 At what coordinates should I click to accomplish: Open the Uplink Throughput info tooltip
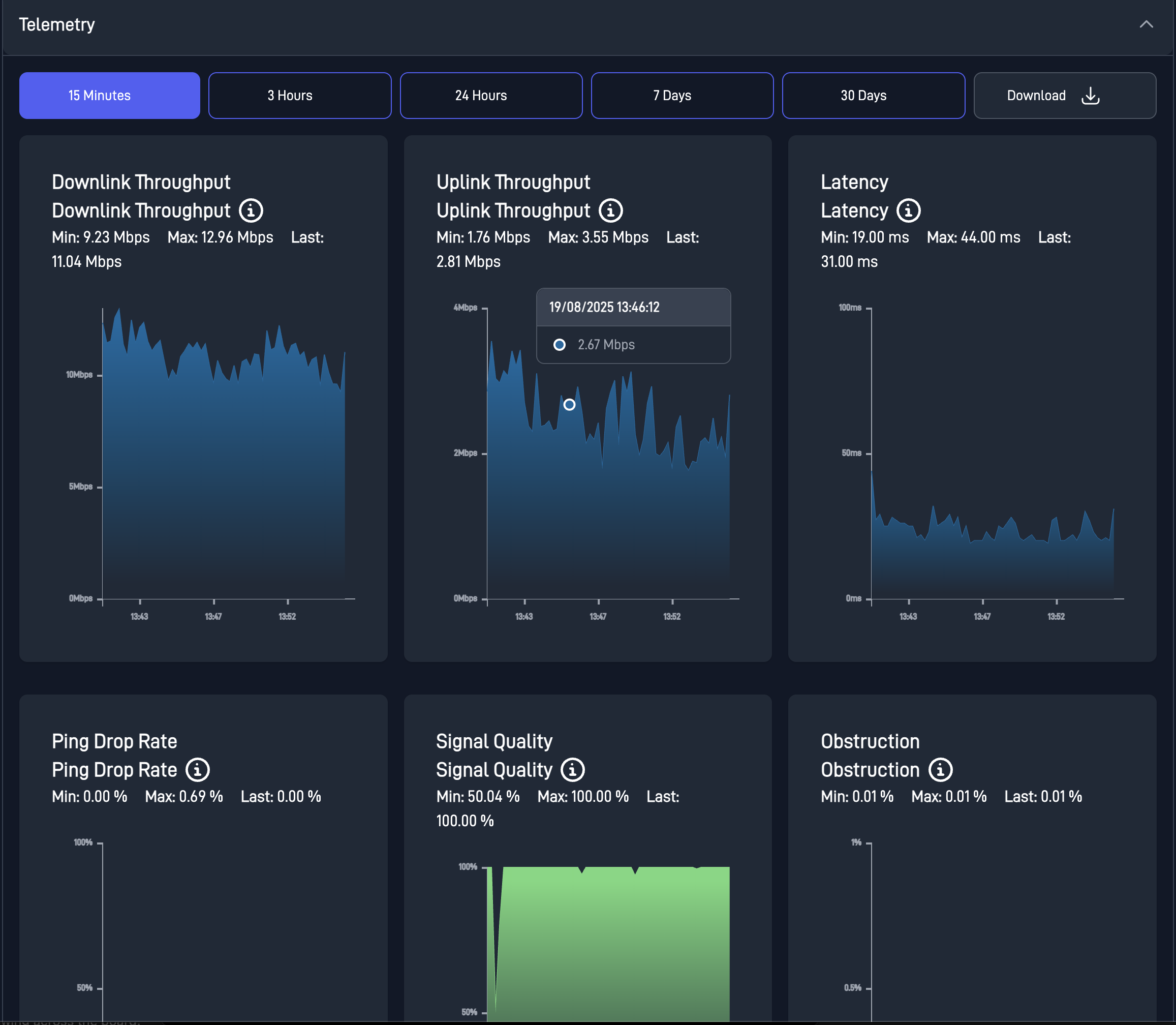tap(611, 210)
